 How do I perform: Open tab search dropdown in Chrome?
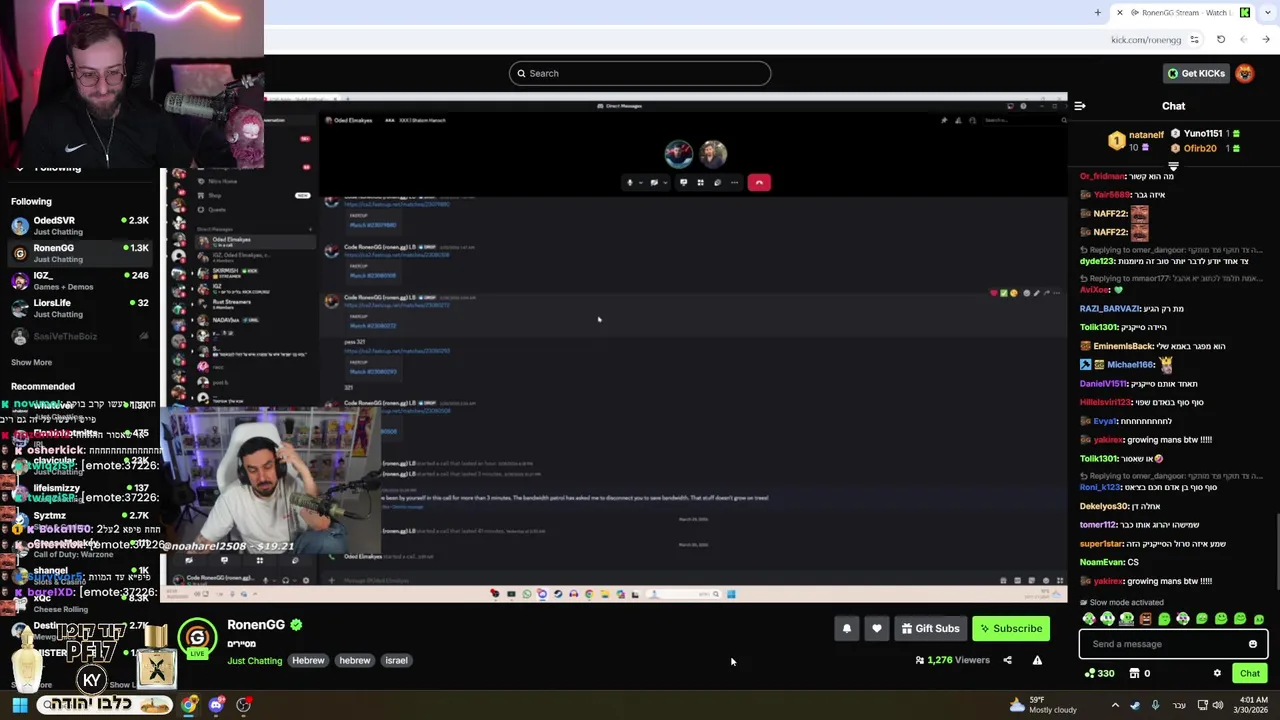(x=1267, y=13)
